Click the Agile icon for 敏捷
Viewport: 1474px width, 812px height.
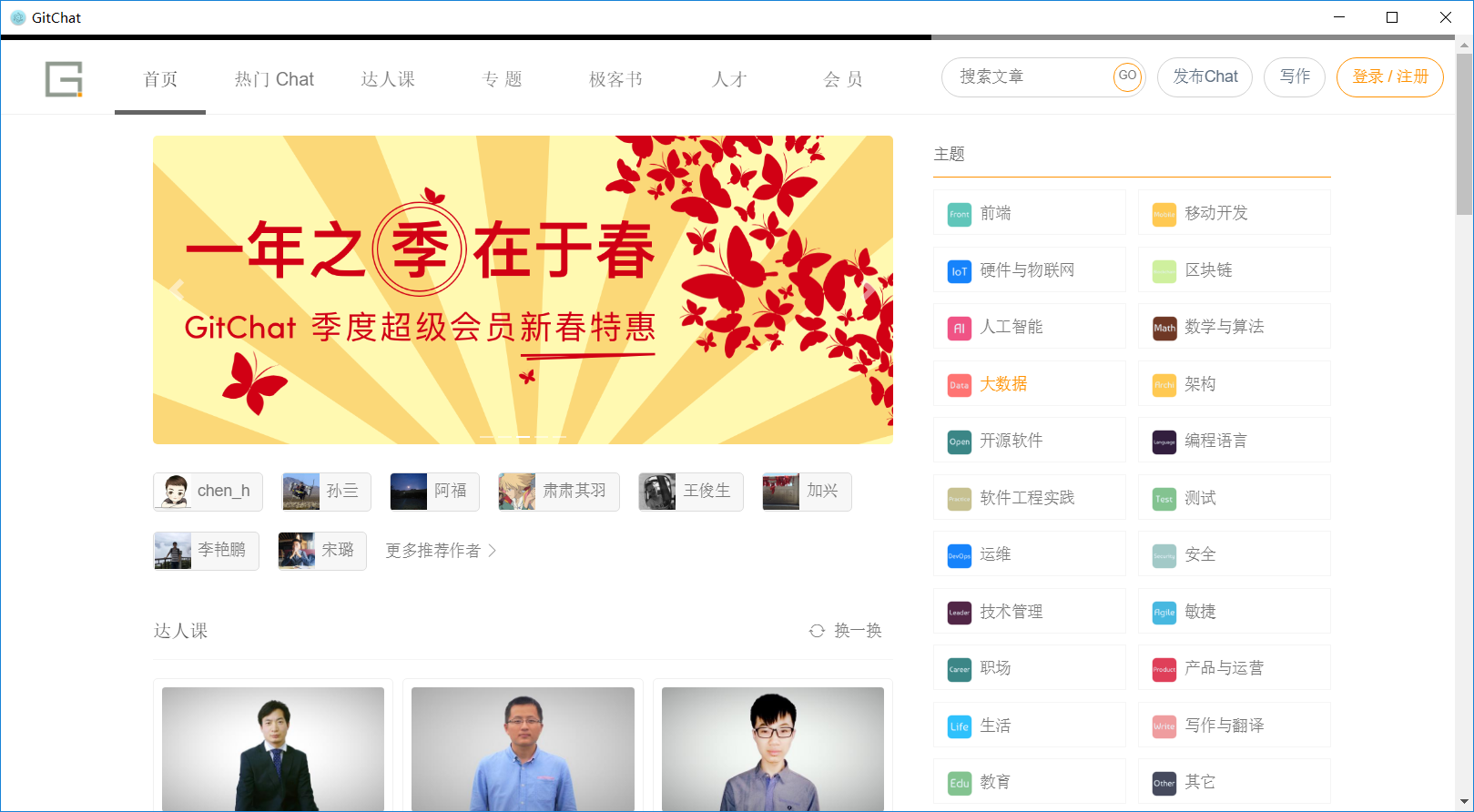[x=1164, y=613]
